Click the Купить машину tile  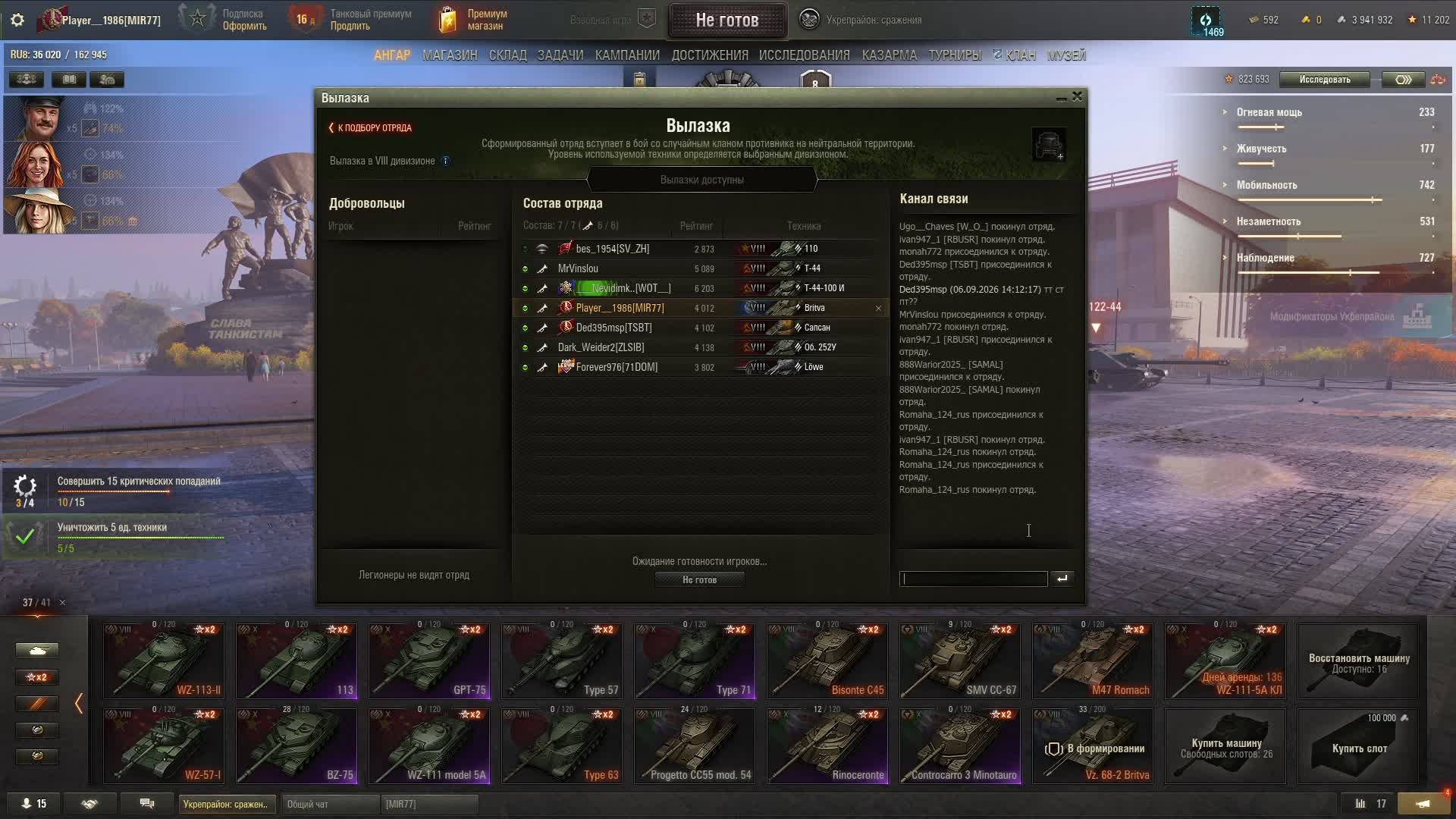click(x=1225, y=745)
